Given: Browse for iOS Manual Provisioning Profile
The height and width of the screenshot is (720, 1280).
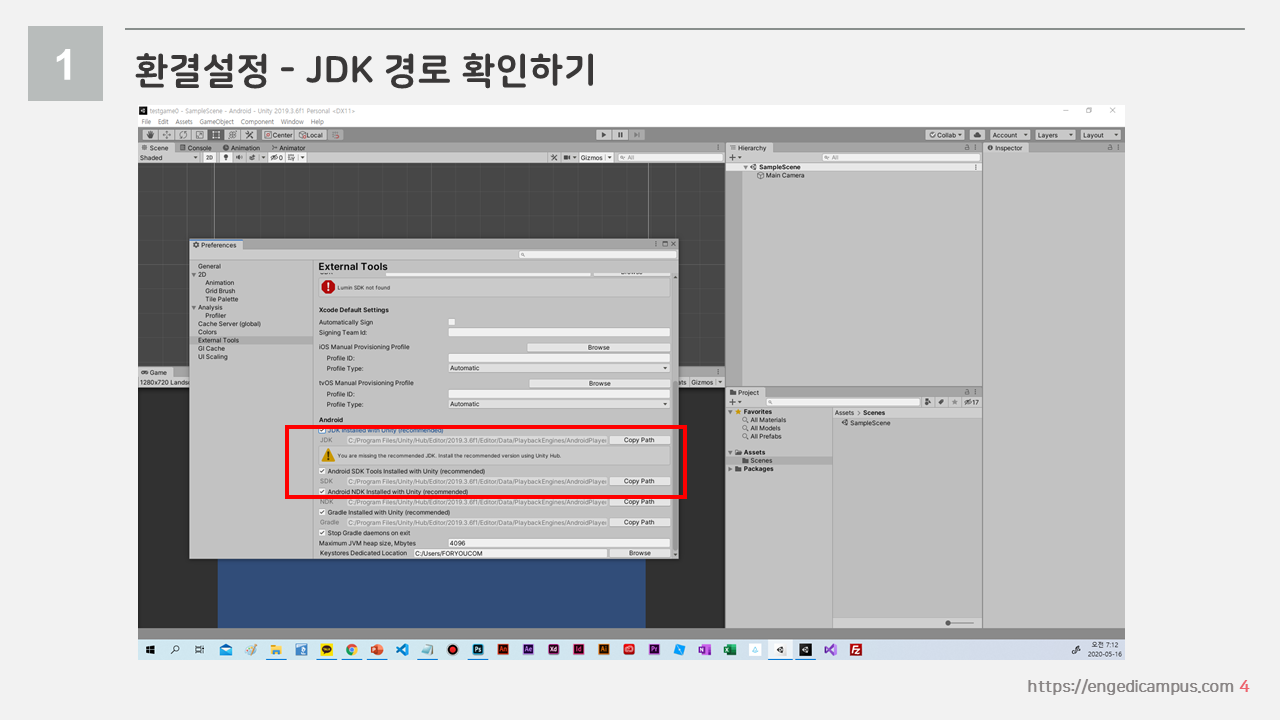Looking at the screenshot, I should pyautogui.click(x=599, y=347).
